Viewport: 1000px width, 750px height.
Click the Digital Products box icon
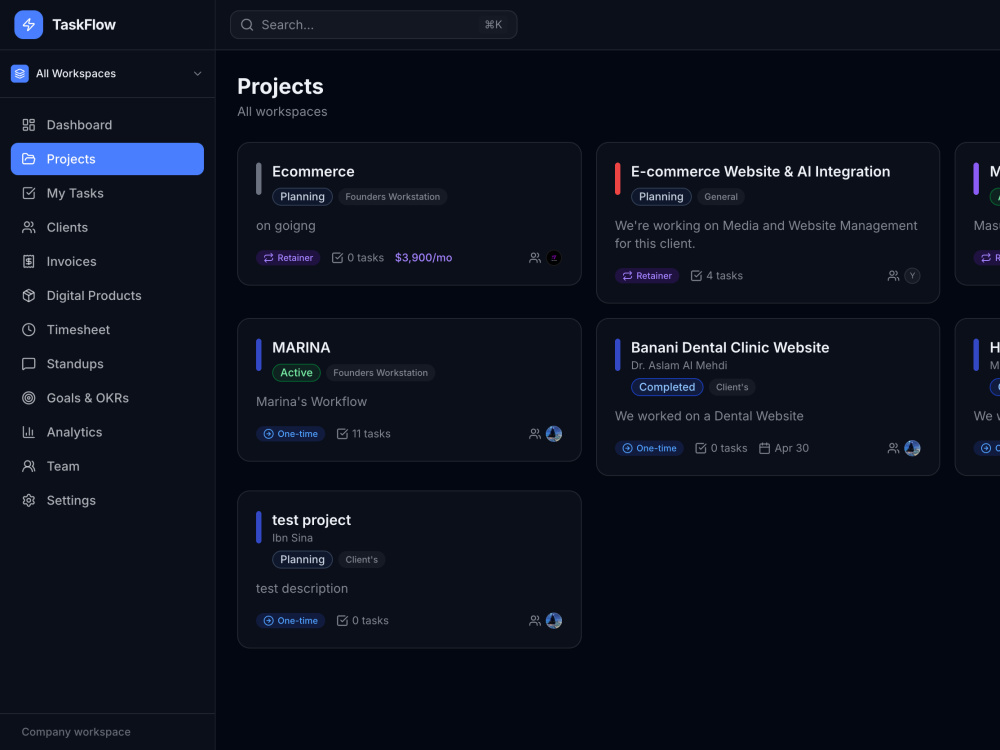coord(29,295)
